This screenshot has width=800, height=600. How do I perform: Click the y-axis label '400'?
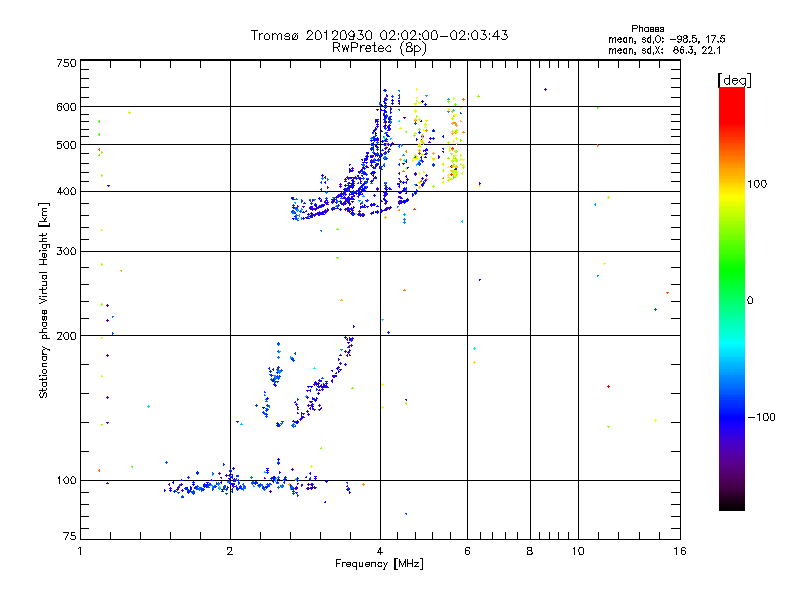tap(66, 191)
